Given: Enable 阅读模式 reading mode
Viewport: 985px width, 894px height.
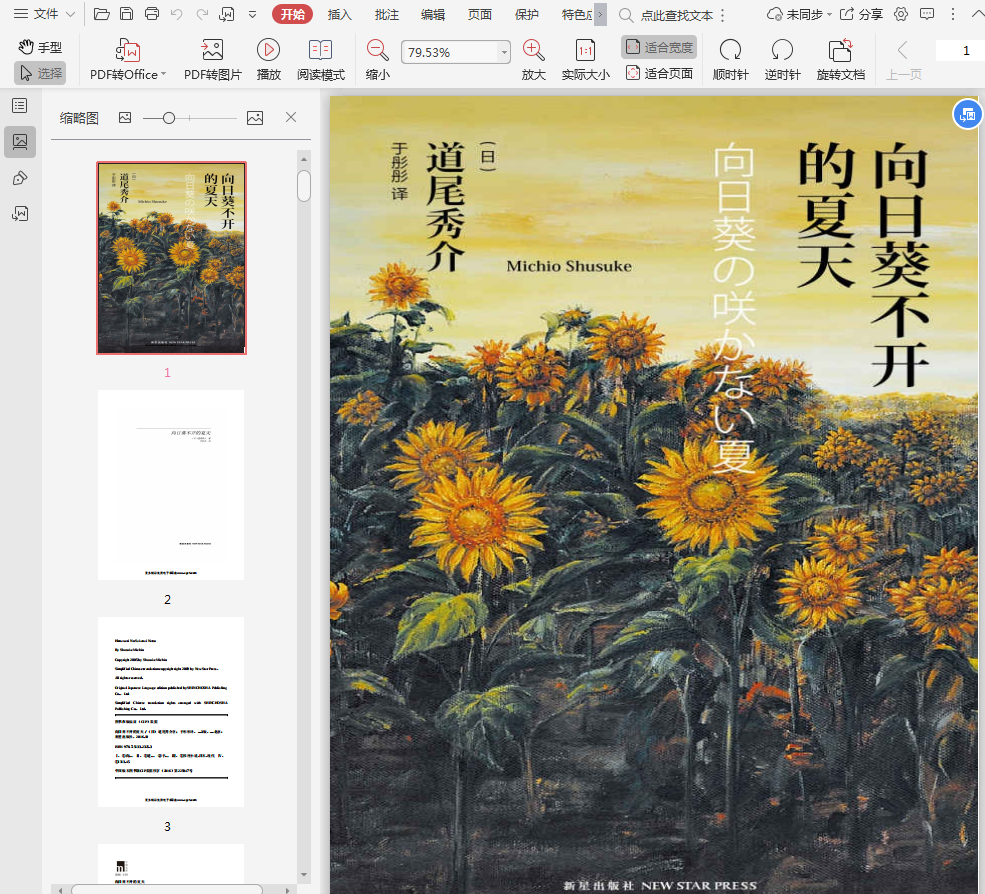Looking at the screenshot, I should (x=320, y=60).
